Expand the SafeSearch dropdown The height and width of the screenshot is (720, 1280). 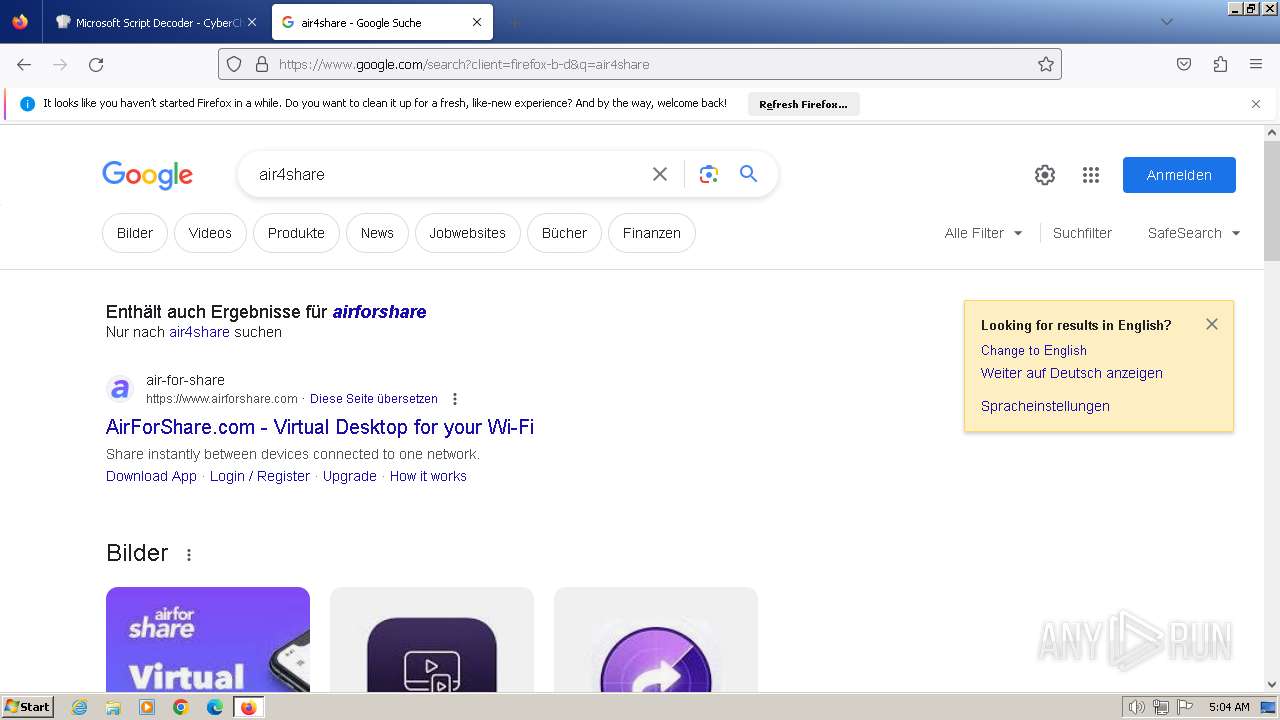(x=1194, y=233)
